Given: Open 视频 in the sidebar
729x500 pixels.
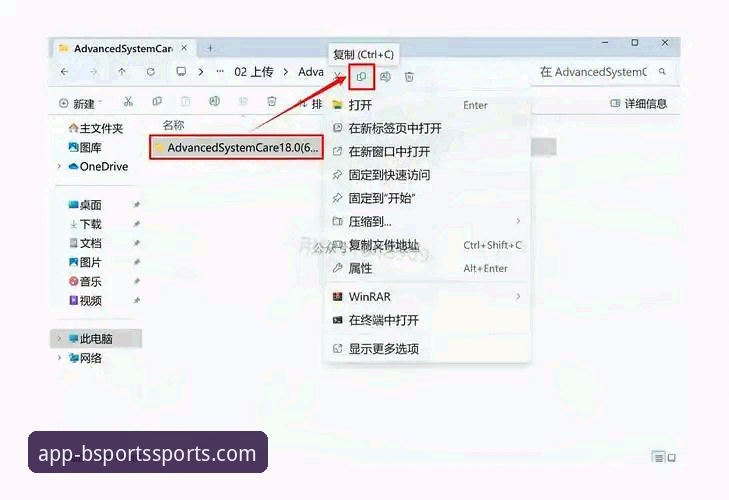Looking at the screenshot, I should [85, 300].
